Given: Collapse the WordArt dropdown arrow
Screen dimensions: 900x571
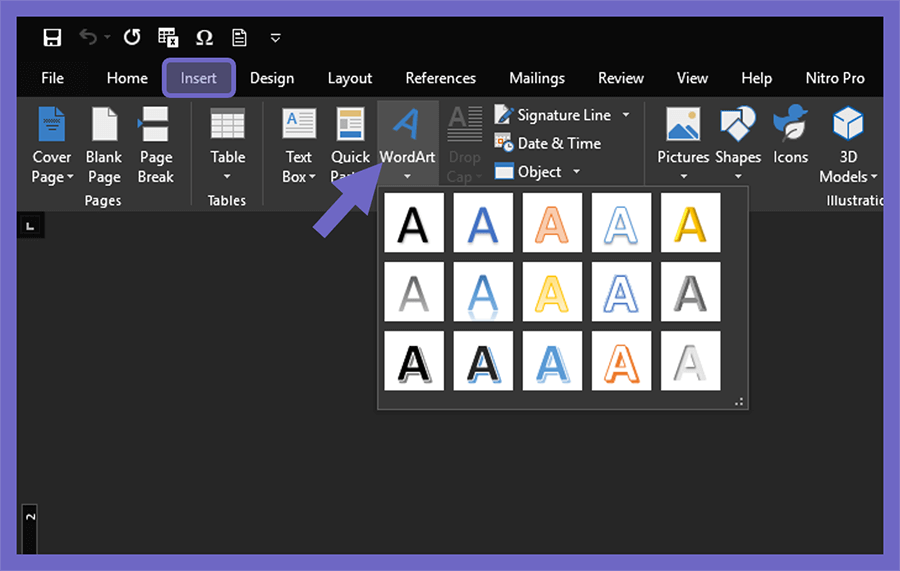Looking at the screenshot, I should click(x=407, y=176).
